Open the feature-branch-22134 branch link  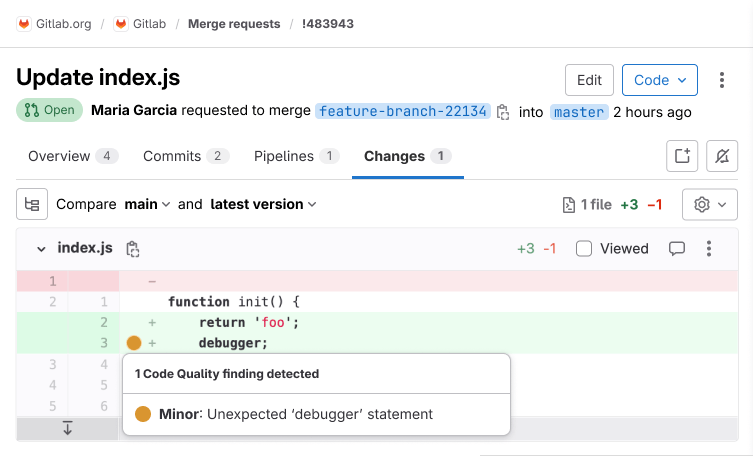[x=403, y=112]
